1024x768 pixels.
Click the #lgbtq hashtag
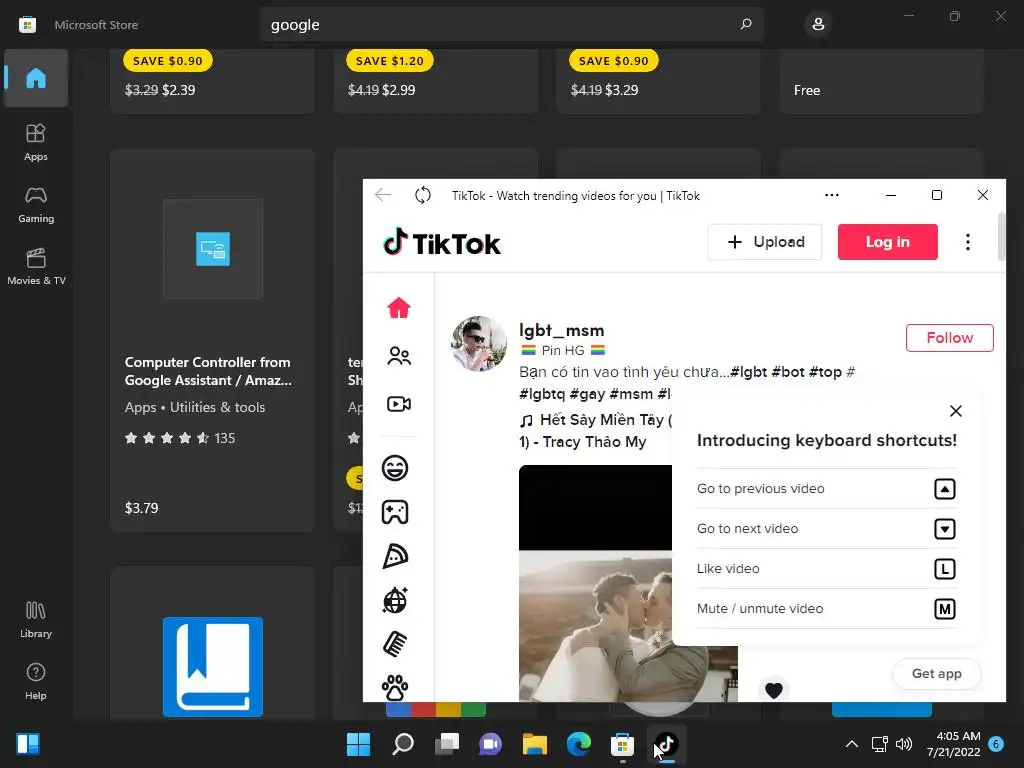pyautogui.click(x=542, y=394)
